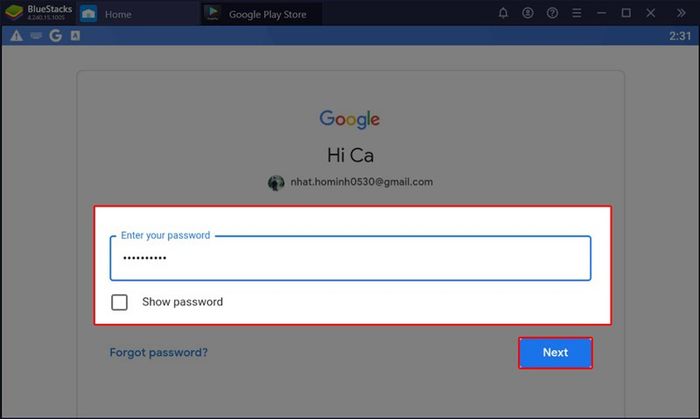Click the nhat.hominh0530@gmail.com account address
Screen dimensions: 700x419
click(362, 182)
